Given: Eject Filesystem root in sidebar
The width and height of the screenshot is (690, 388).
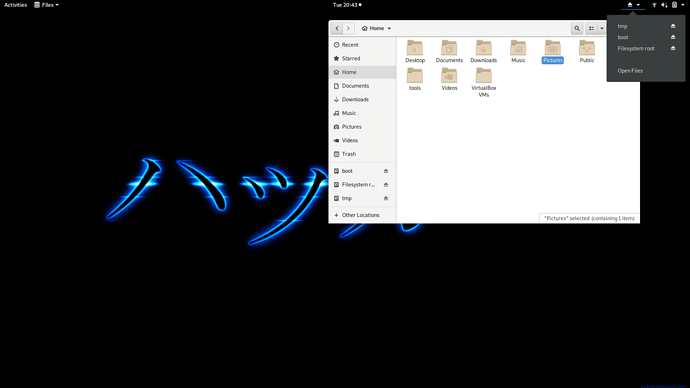Looking at the screenshot, I should [x=385, y=185].
